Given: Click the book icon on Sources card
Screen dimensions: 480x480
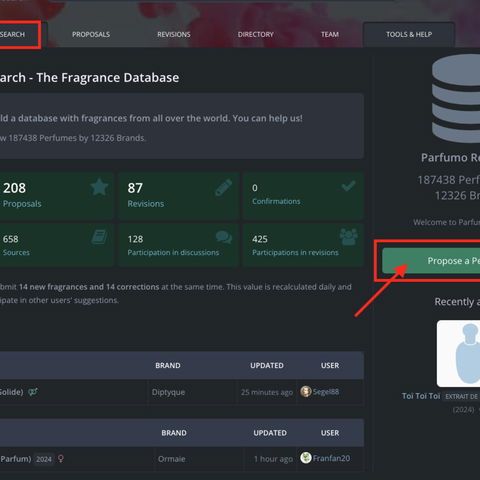Looking at the screenshot, I should tap(99, 237).
